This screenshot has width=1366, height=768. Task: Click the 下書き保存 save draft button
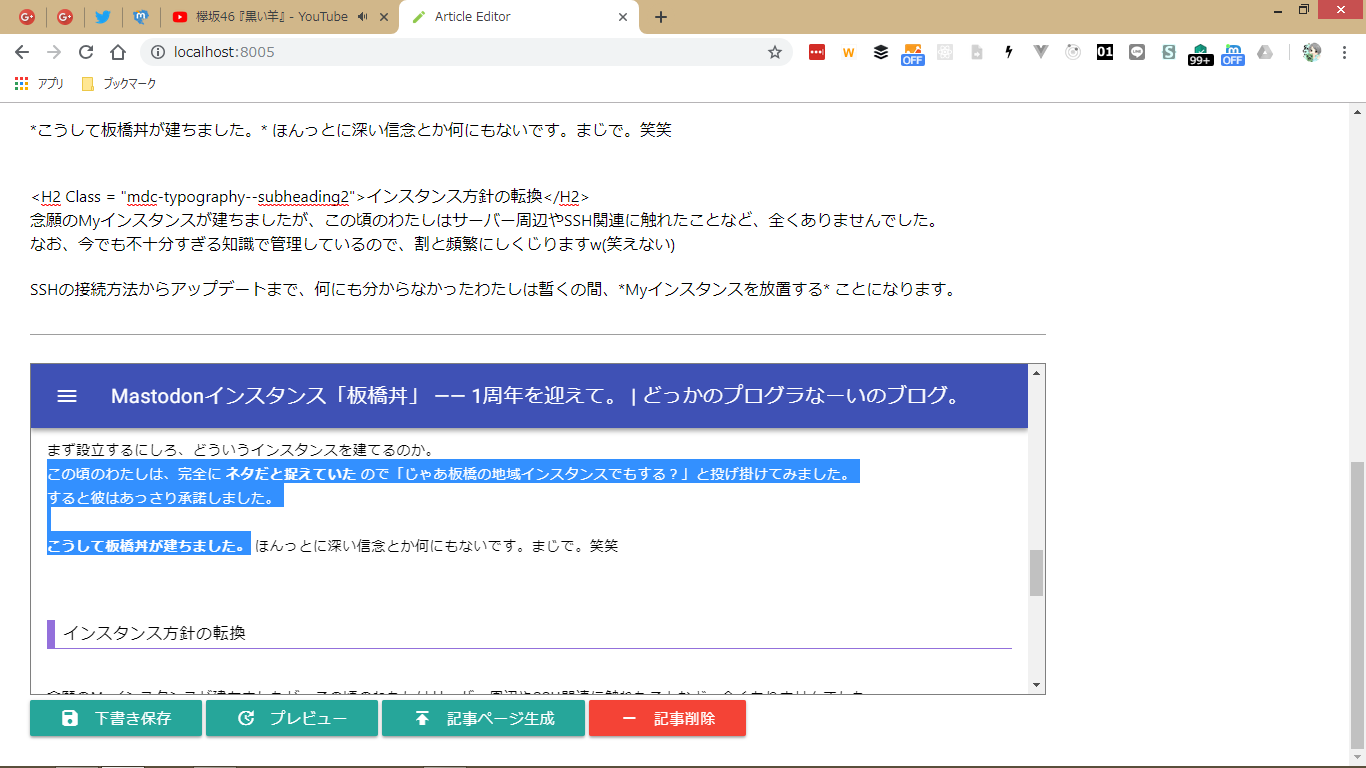click(116, 718)
